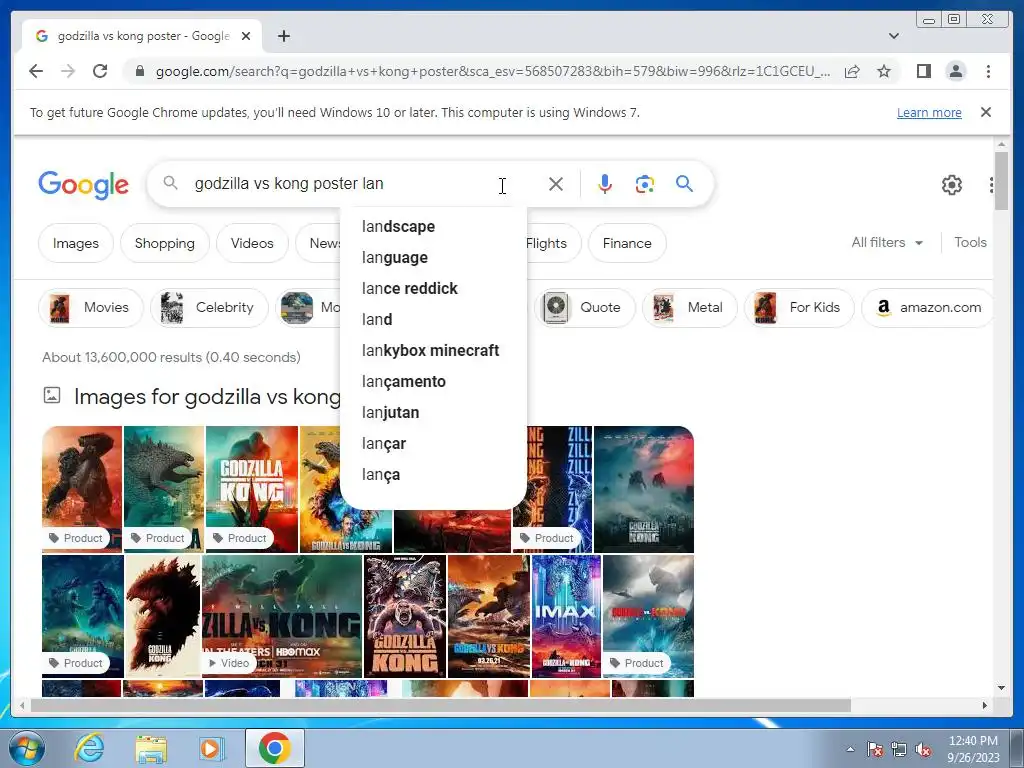The width and height of the screenshot is (1024, 768).
Task: View site information via the padlock icon
Action: click(140, 71)
